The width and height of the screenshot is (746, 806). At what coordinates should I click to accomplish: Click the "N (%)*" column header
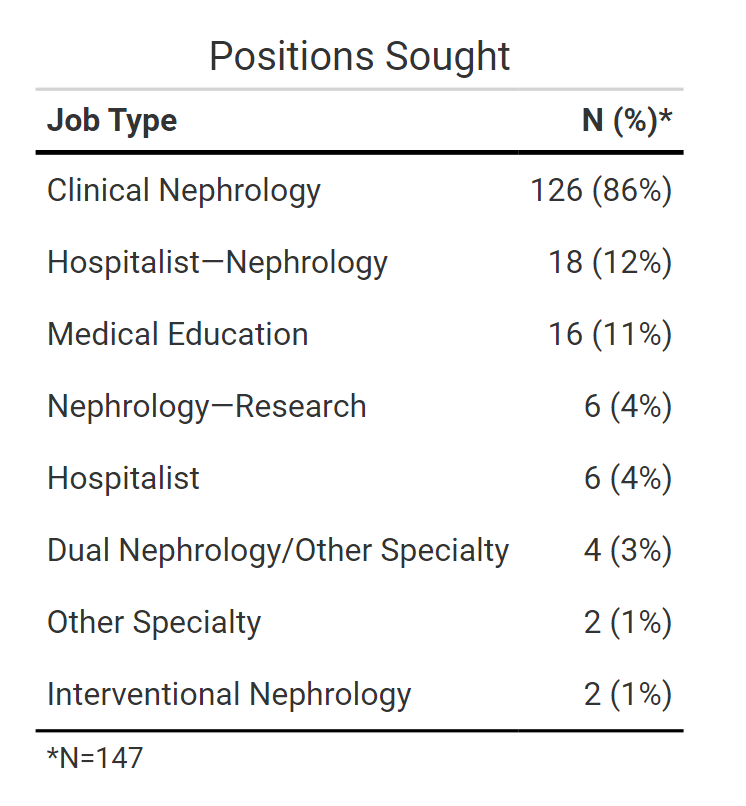(627, 121)
